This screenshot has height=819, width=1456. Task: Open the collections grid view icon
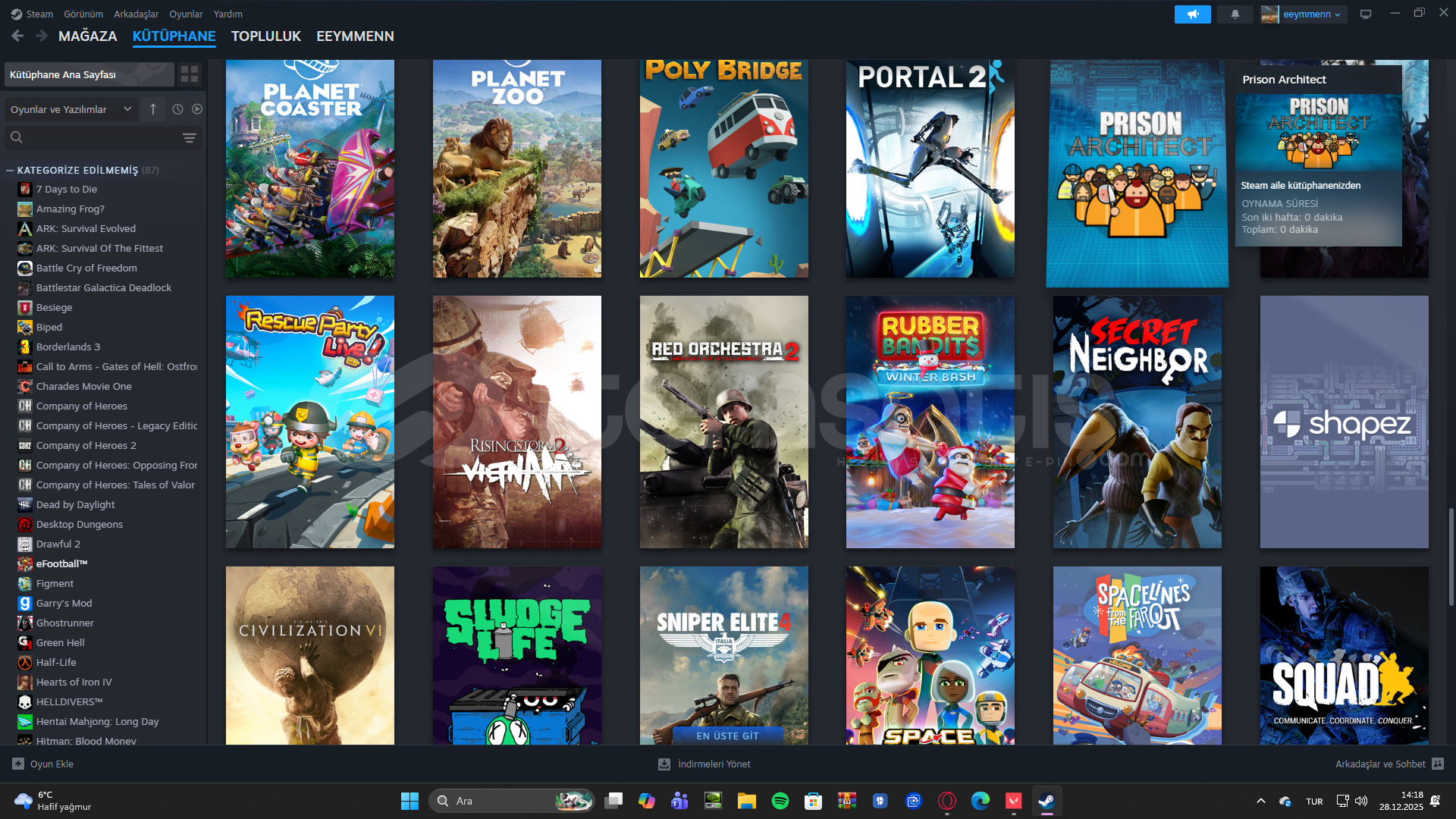point(190,74)
